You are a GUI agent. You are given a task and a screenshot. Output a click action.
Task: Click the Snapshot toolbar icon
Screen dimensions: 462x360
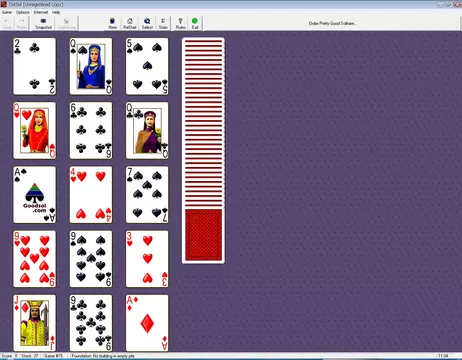pyautogui.click(x=43, y=23)
